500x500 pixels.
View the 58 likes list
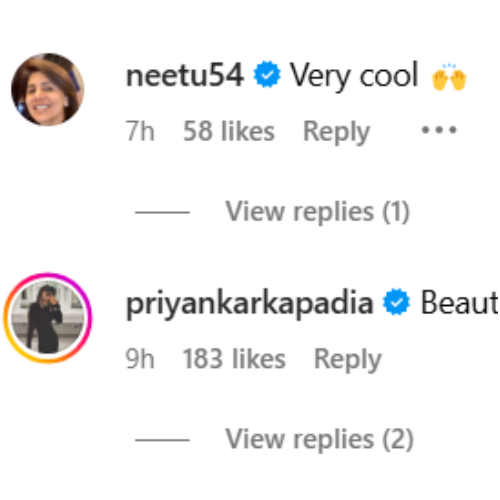[229, 131]
